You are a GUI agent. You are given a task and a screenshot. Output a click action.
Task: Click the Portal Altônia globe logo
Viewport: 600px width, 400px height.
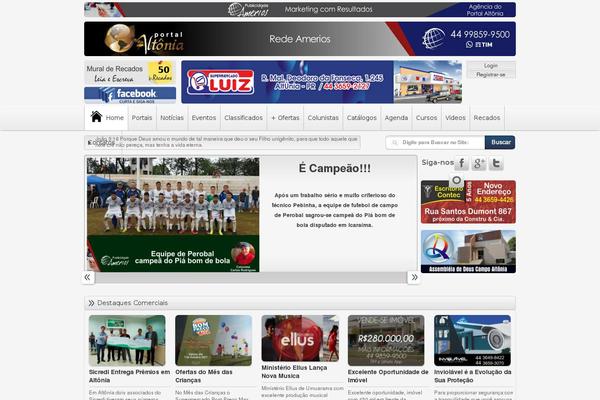(119, 38)
